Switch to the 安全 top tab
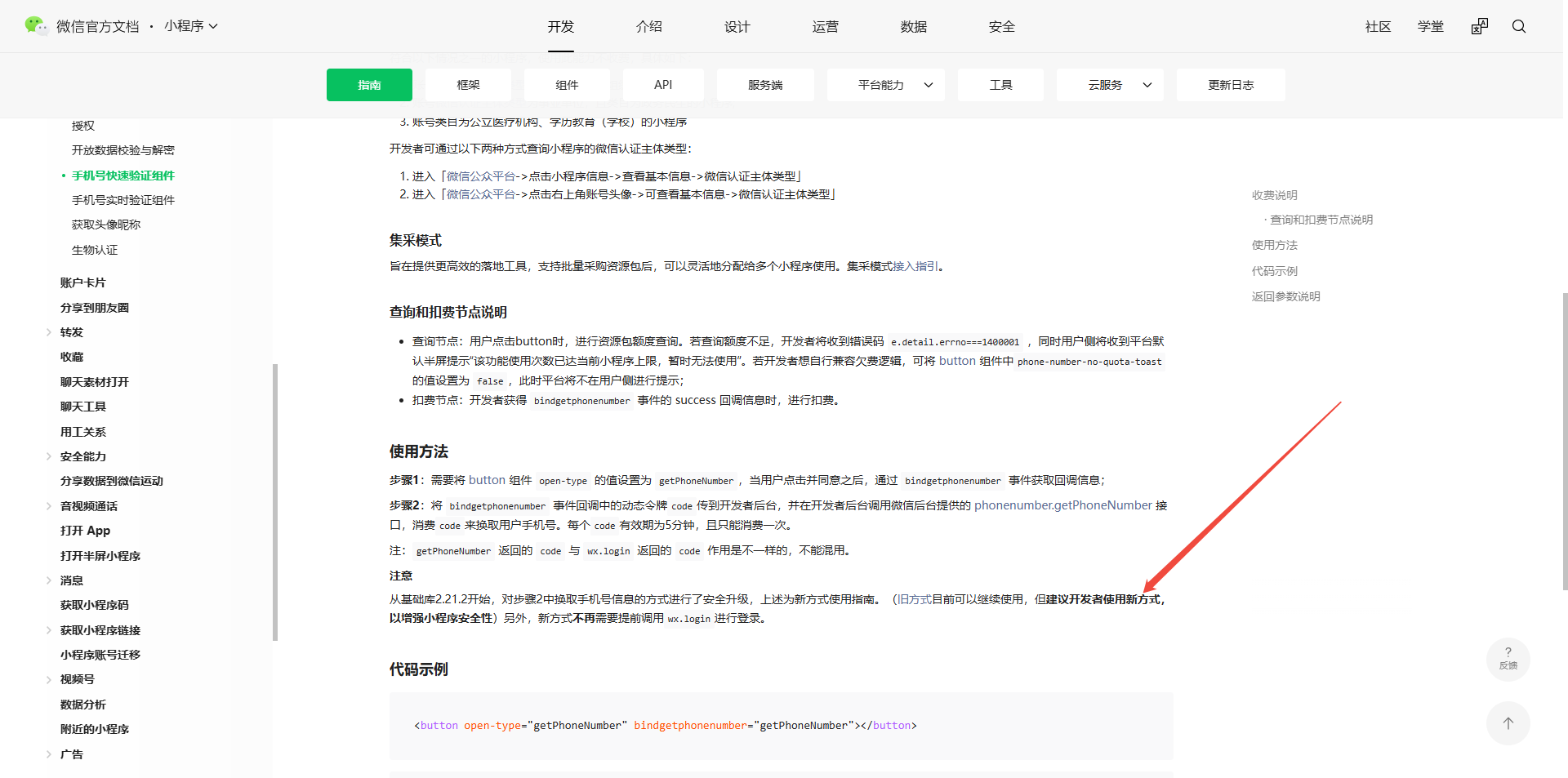This screenshot has width=1568, height=778. [x=1002, y=26]
